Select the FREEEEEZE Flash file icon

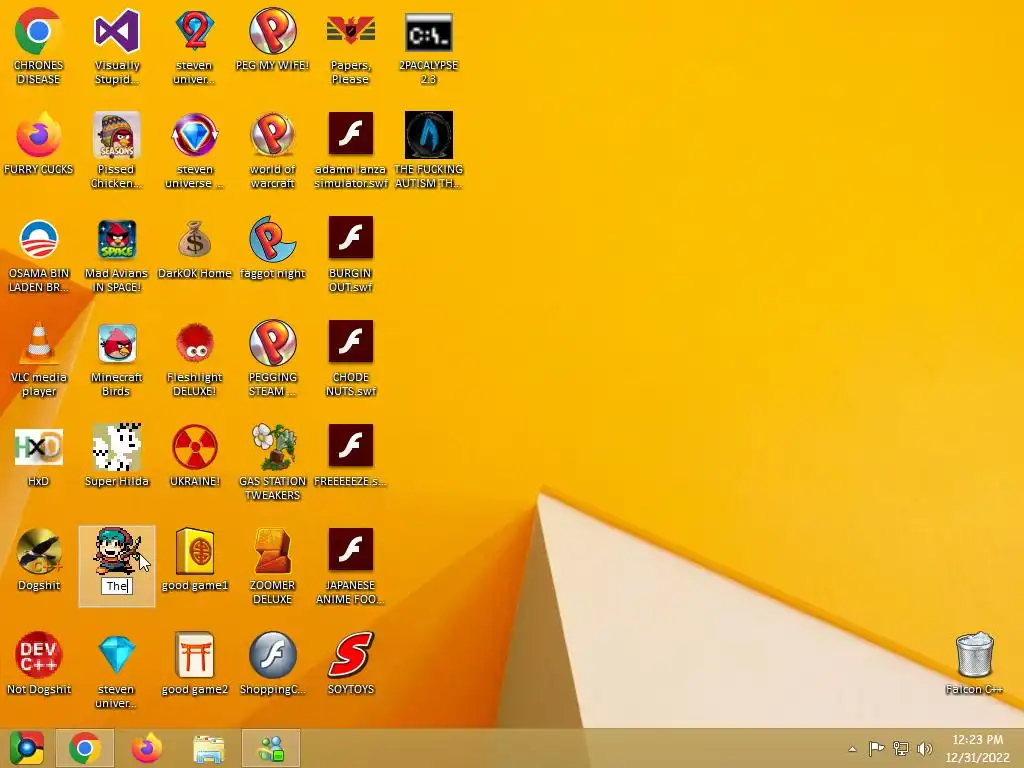click(x=351, y=445)
